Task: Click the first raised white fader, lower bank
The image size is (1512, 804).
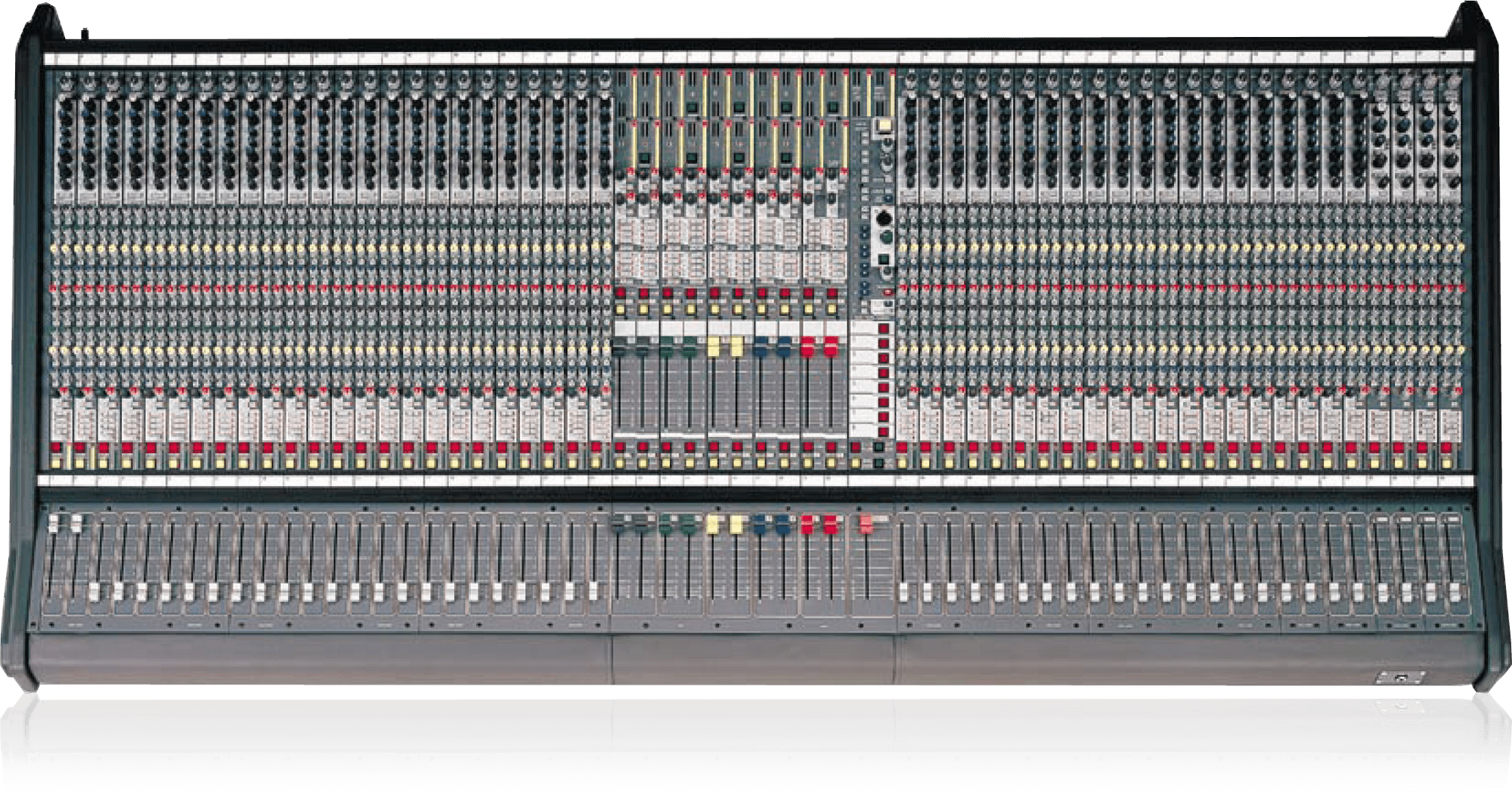Action: tap(54, 525)
